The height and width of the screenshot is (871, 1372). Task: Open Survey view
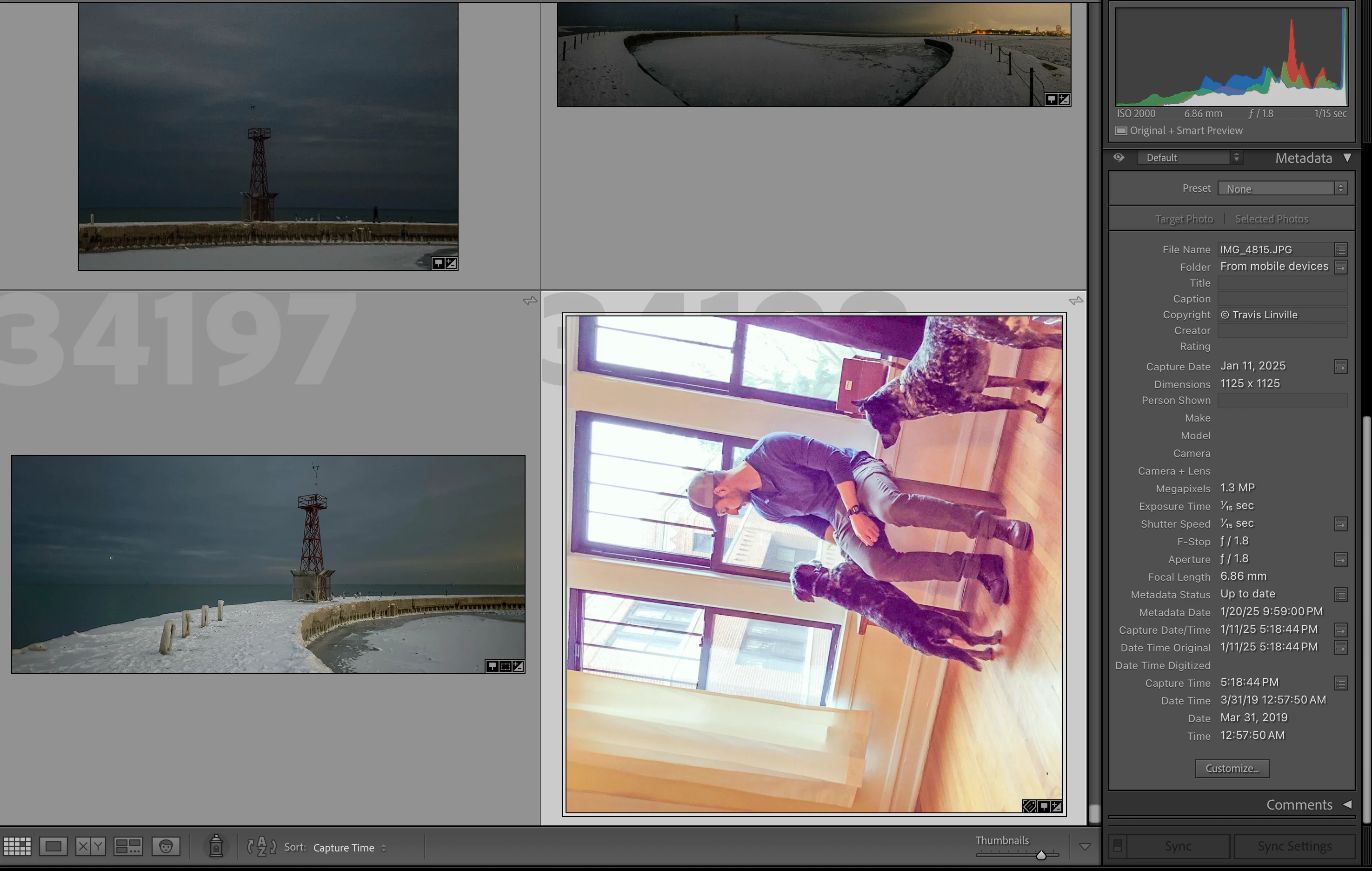point(128,846)
